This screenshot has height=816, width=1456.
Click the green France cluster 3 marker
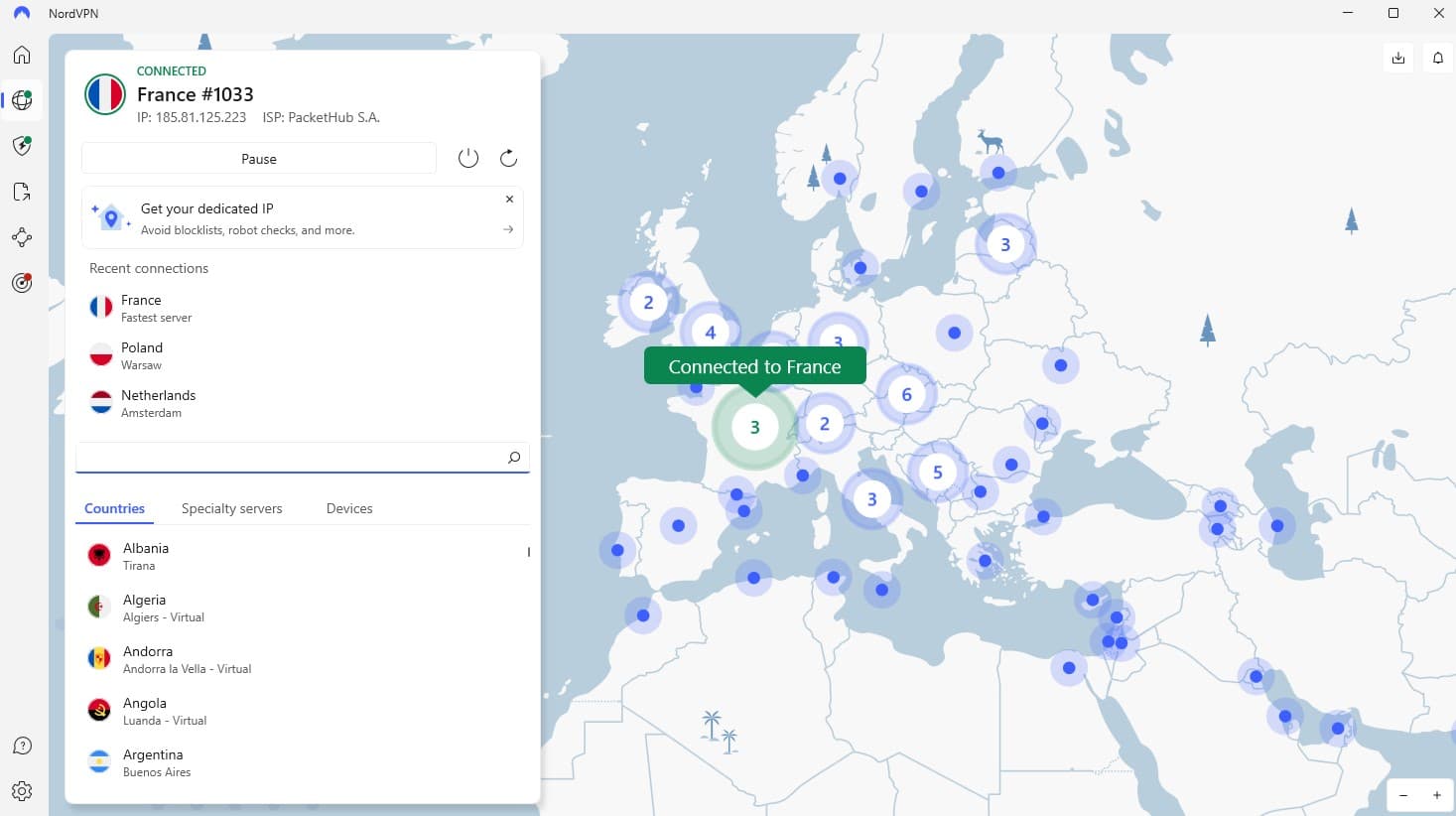click(754, 428)
